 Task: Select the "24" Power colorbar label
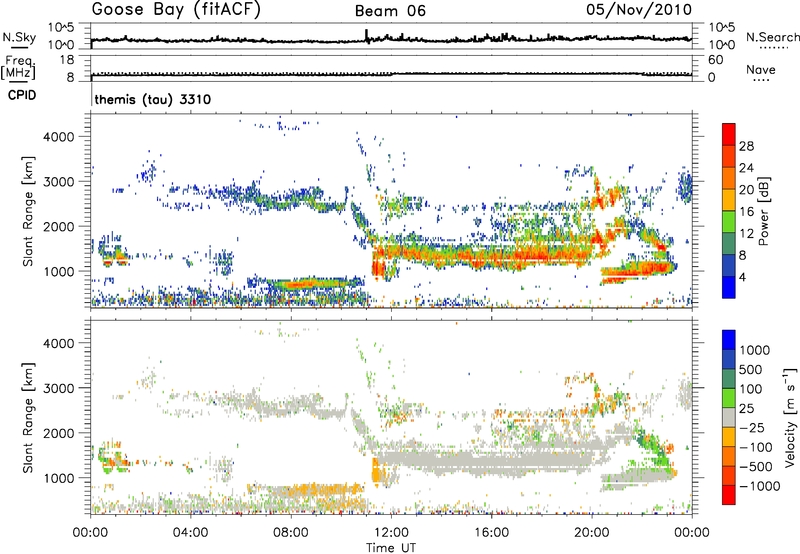pos(746,168)
